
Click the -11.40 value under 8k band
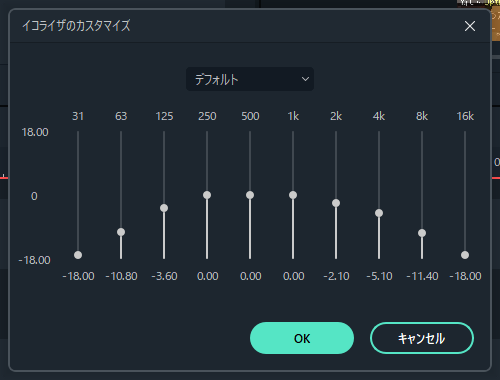tap(422, 276)
